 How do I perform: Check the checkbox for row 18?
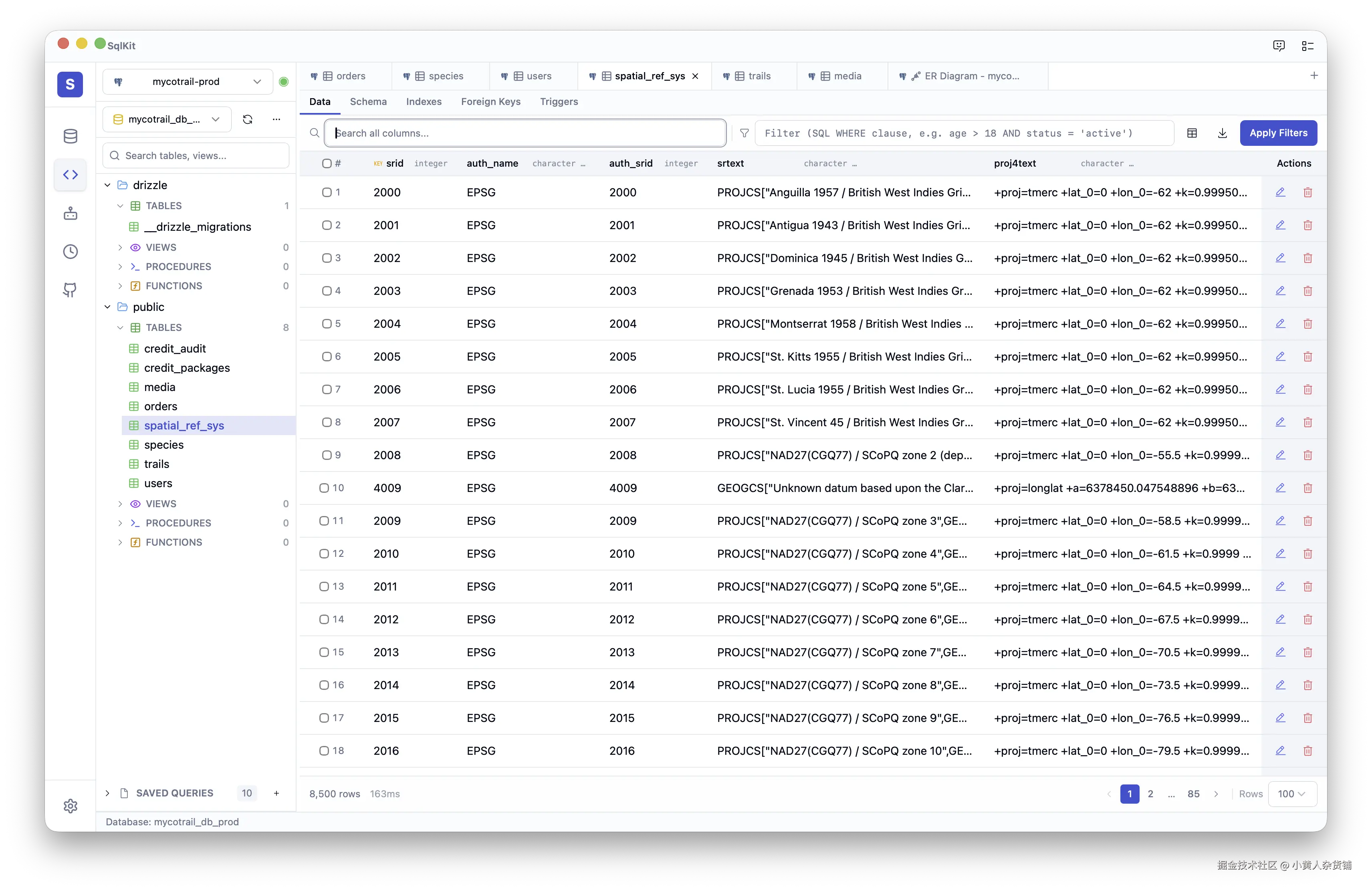point(324,751)
